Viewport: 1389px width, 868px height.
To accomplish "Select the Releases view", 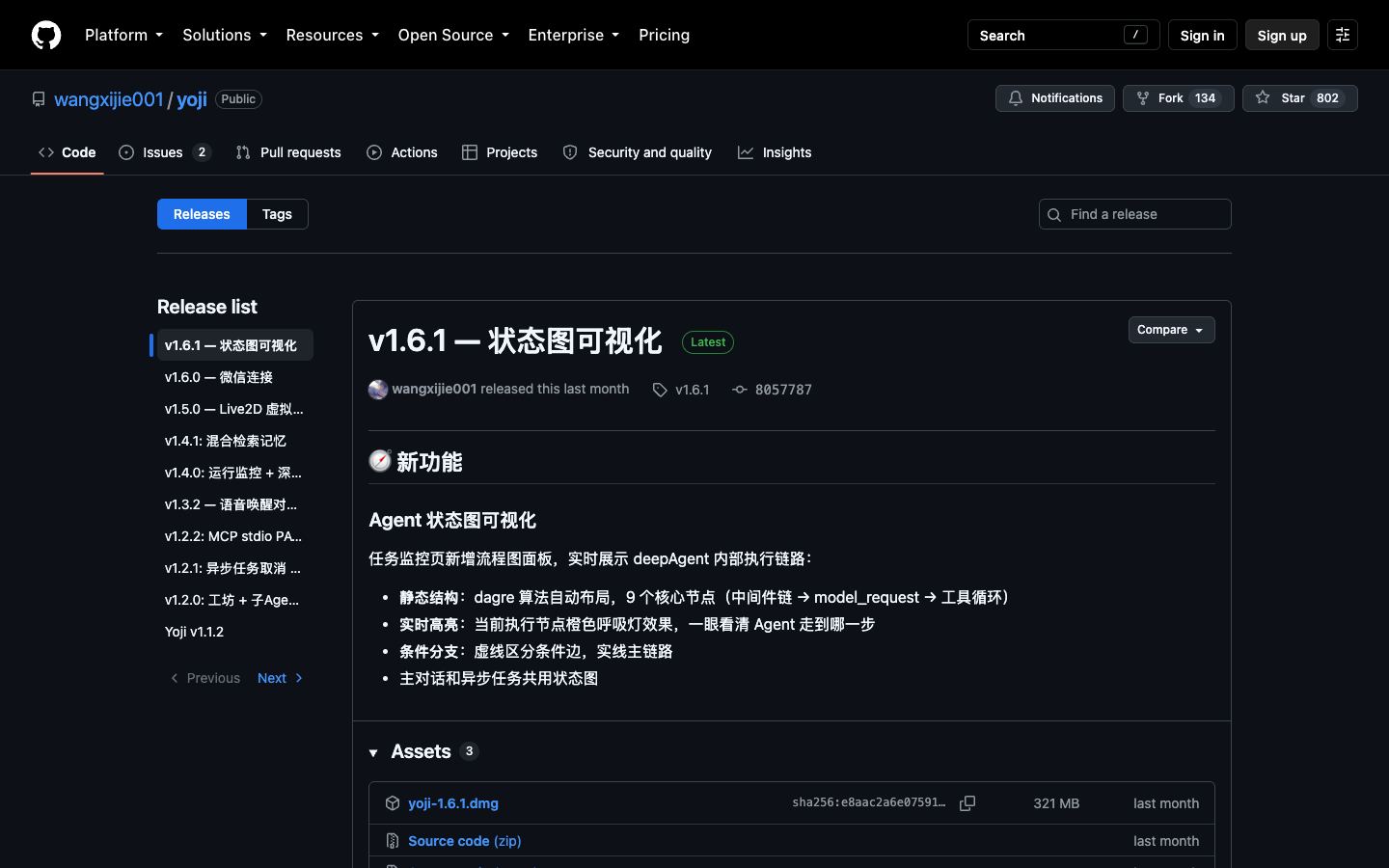I will click(x=202, y=214).
